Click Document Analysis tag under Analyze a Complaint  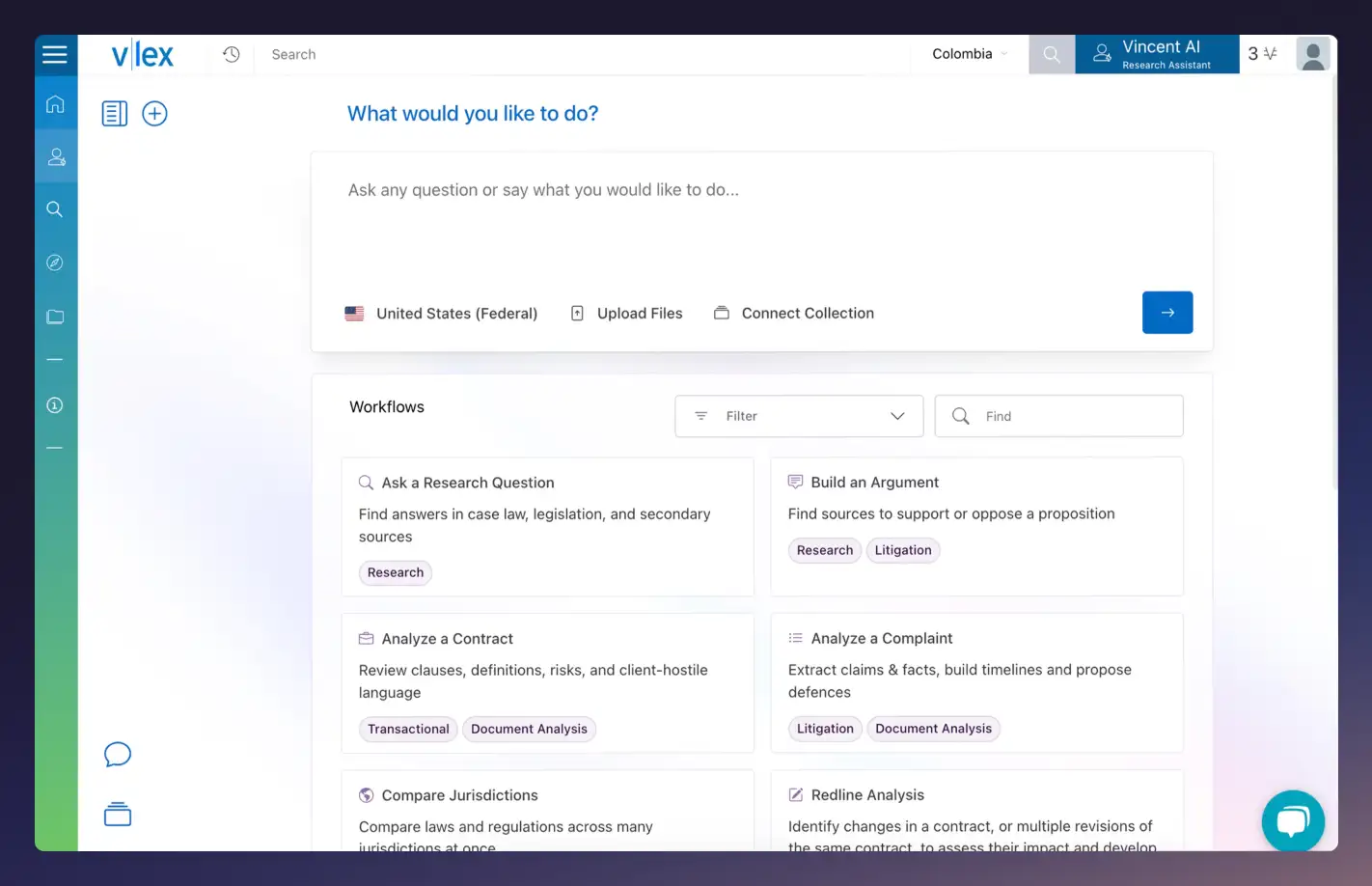pos(933,729)
